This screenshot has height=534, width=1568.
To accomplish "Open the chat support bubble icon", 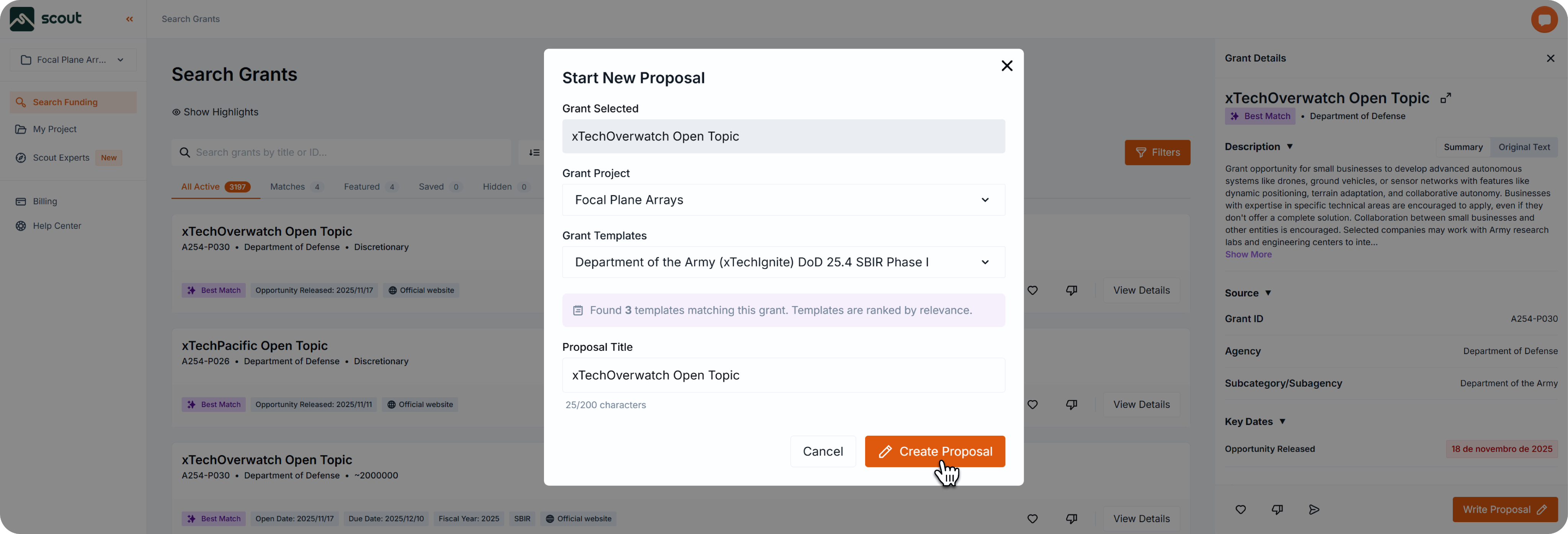I will tap(1543, 20).
